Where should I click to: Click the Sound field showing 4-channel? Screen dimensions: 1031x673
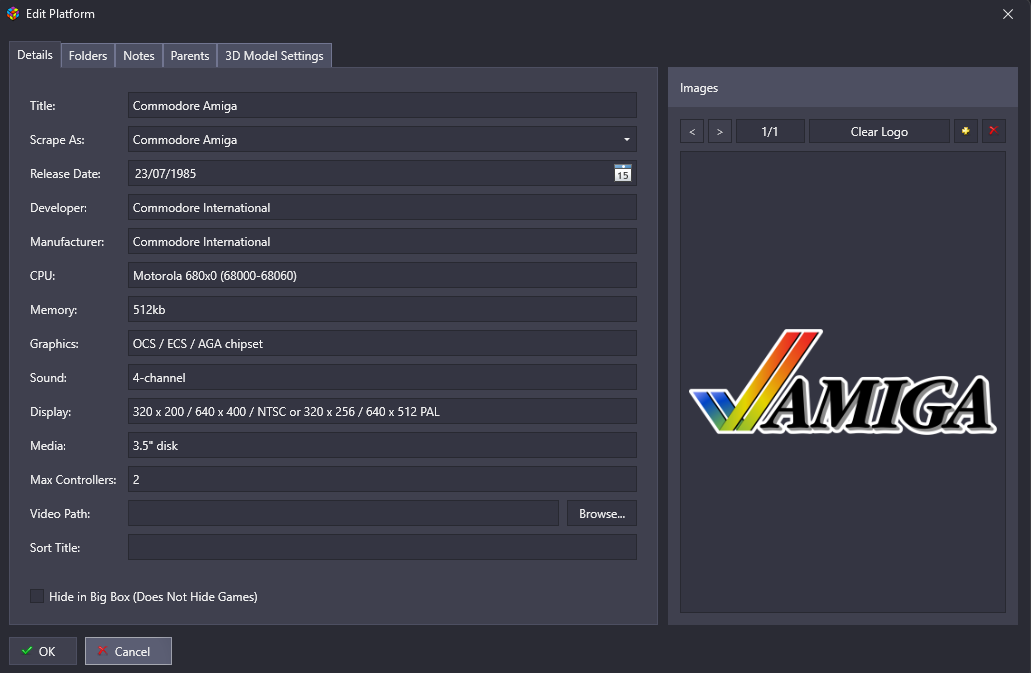(382, 377)
